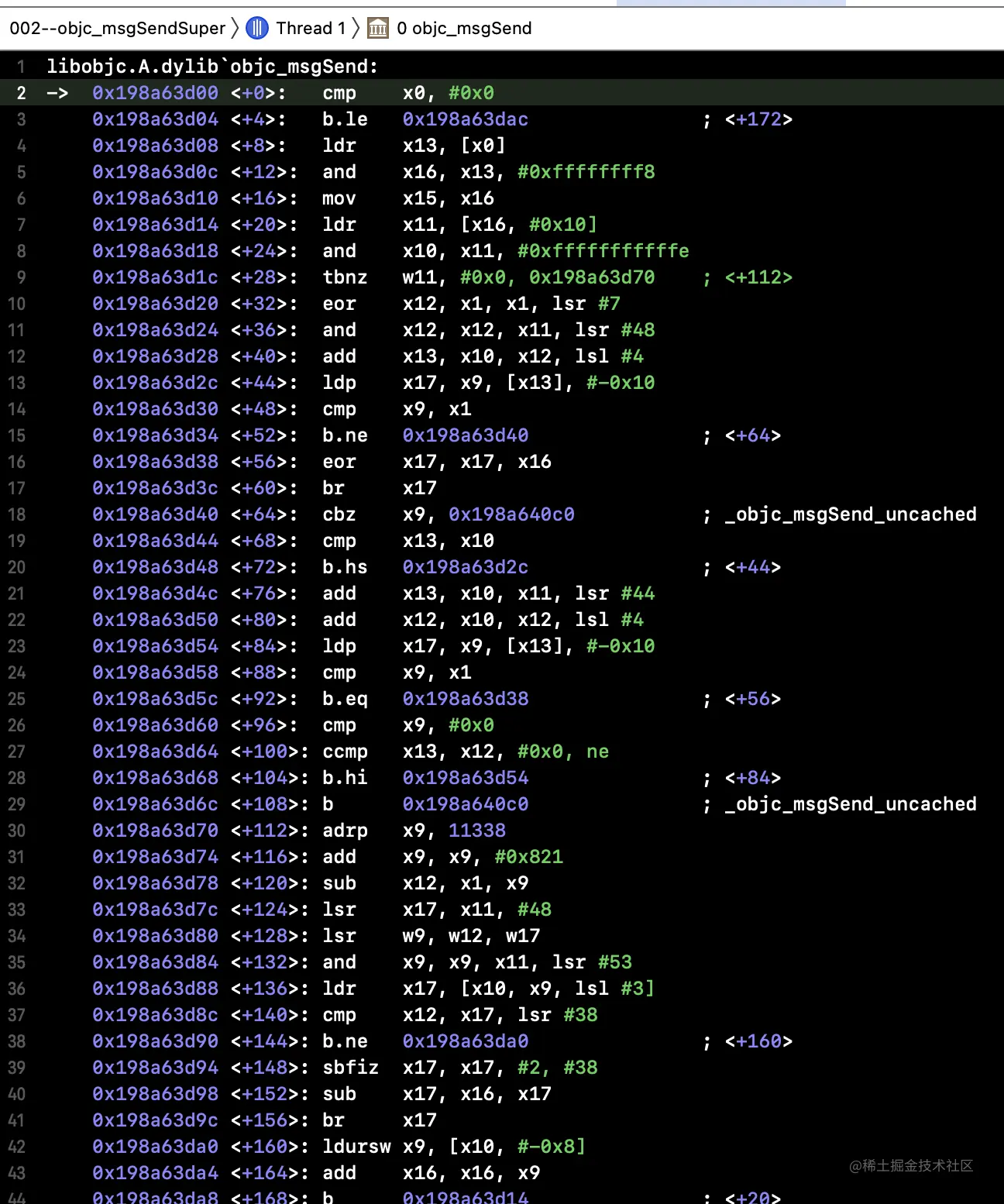1004x1204 pixels.
Task: Click line number 2 in gutter
Action: [21, 93]
